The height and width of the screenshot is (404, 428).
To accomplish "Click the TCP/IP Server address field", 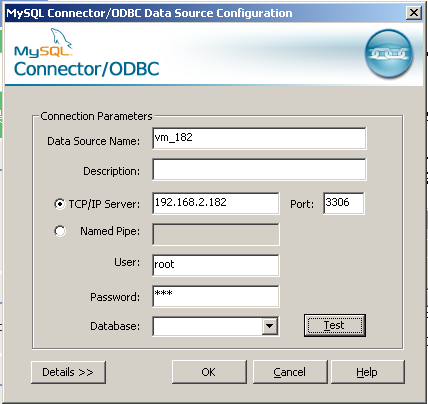I will (x=216, y=203).
